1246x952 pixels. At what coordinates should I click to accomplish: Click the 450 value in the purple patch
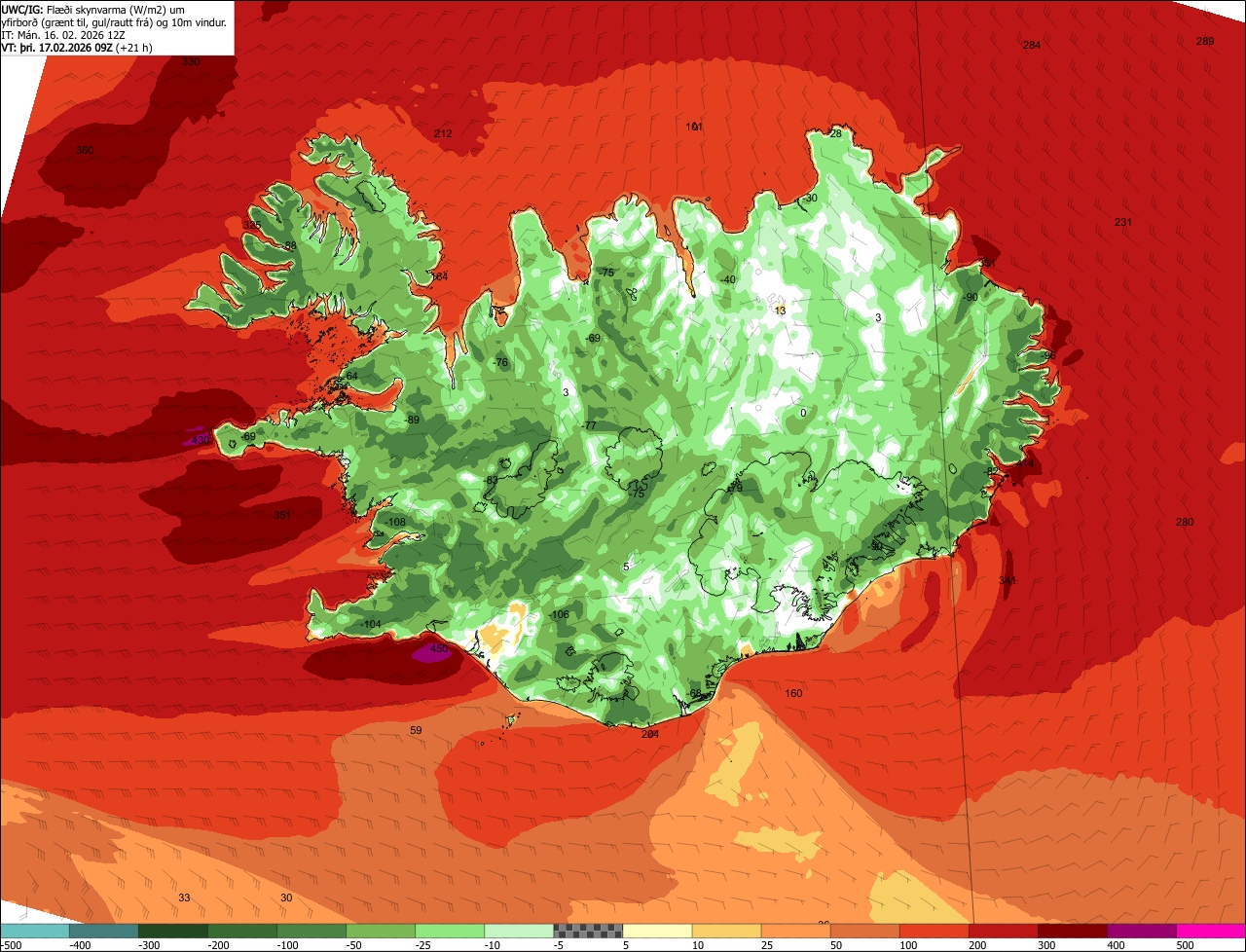tap(438, 649)
